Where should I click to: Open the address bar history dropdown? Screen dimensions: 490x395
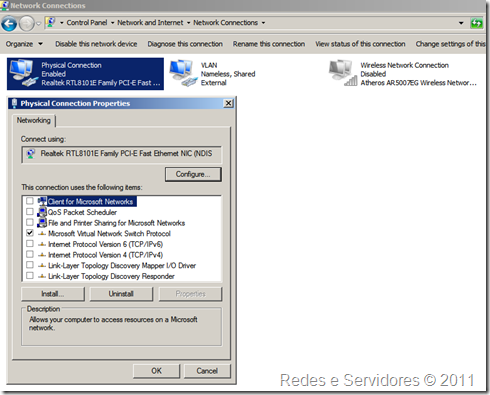(461, 23)
